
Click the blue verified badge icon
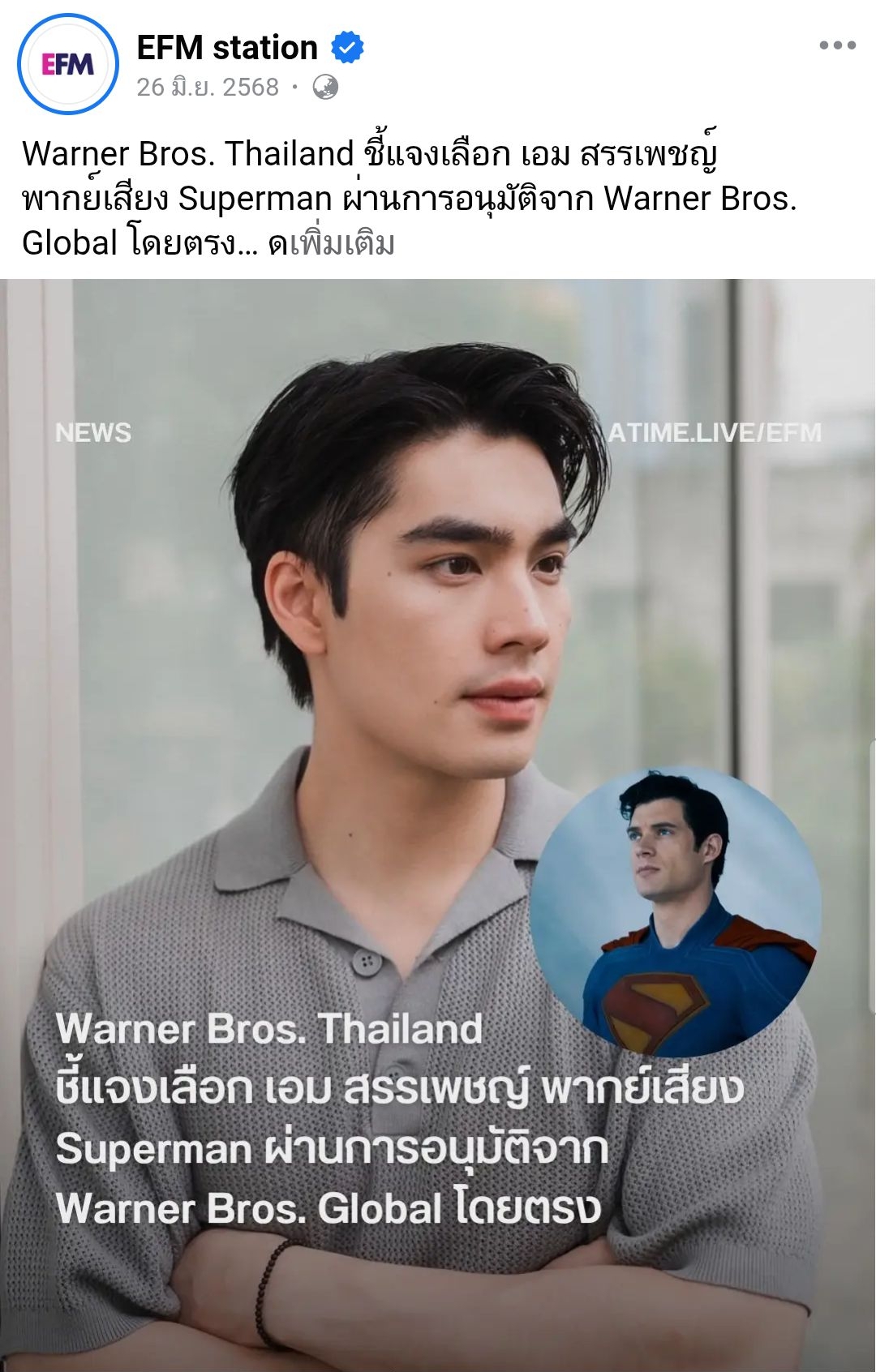pos(347,48)
